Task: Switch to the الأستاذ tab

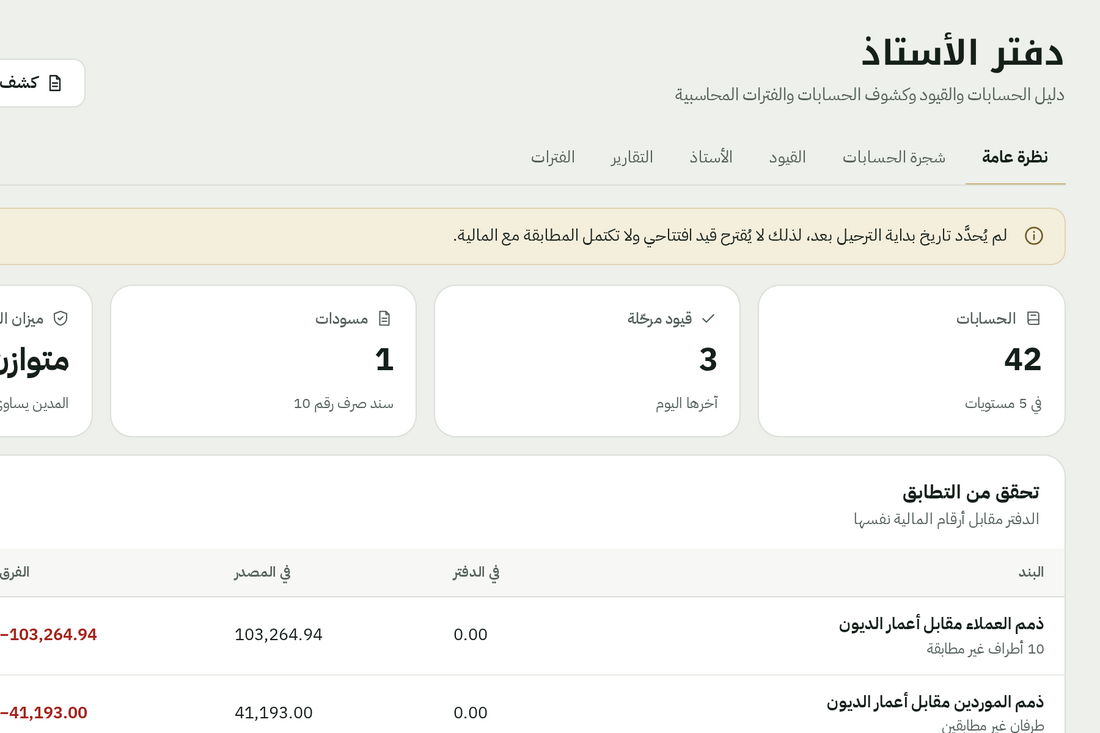Action: tap(711, 157)
